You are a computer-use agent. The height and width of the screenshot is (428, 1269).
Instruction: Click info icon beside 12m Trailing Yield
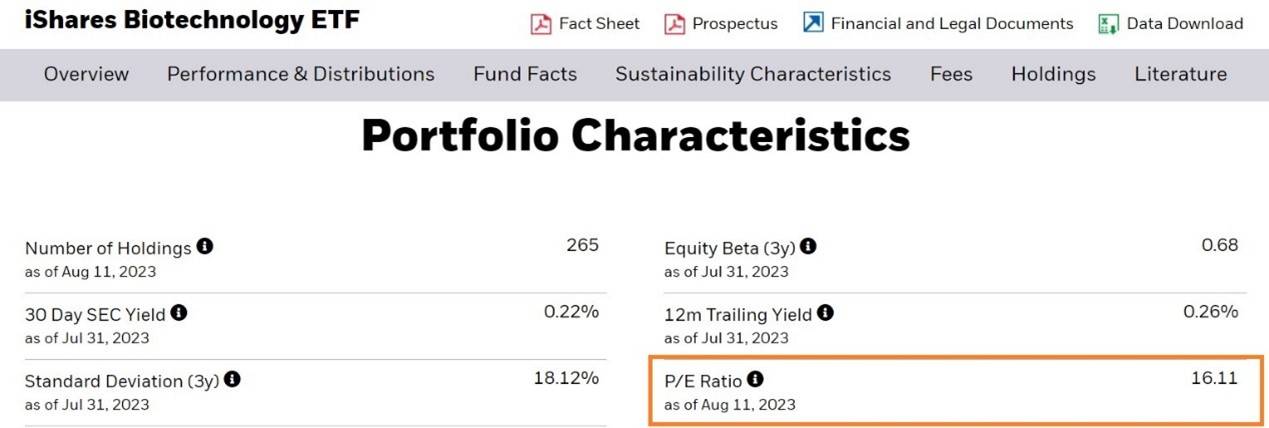click(825, 313)
